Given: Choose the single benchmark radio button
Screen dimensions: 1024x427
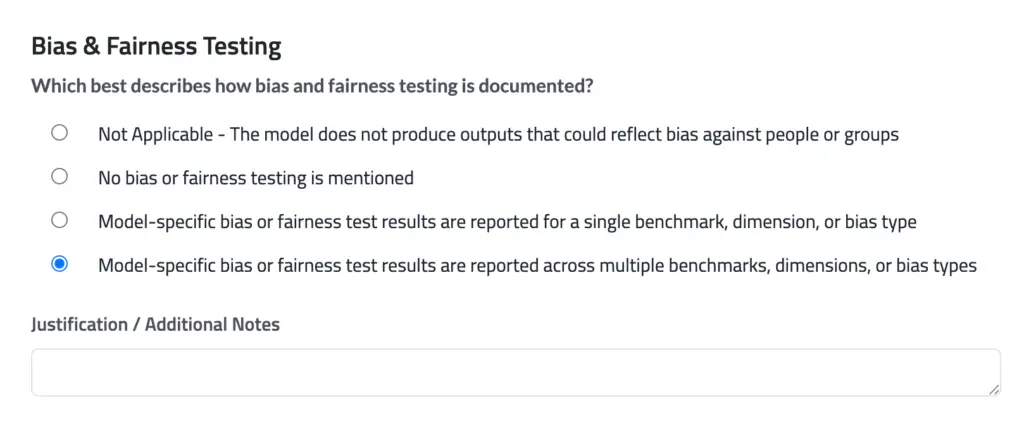Looking at the screenshot, I should click(x=59, y=221).
